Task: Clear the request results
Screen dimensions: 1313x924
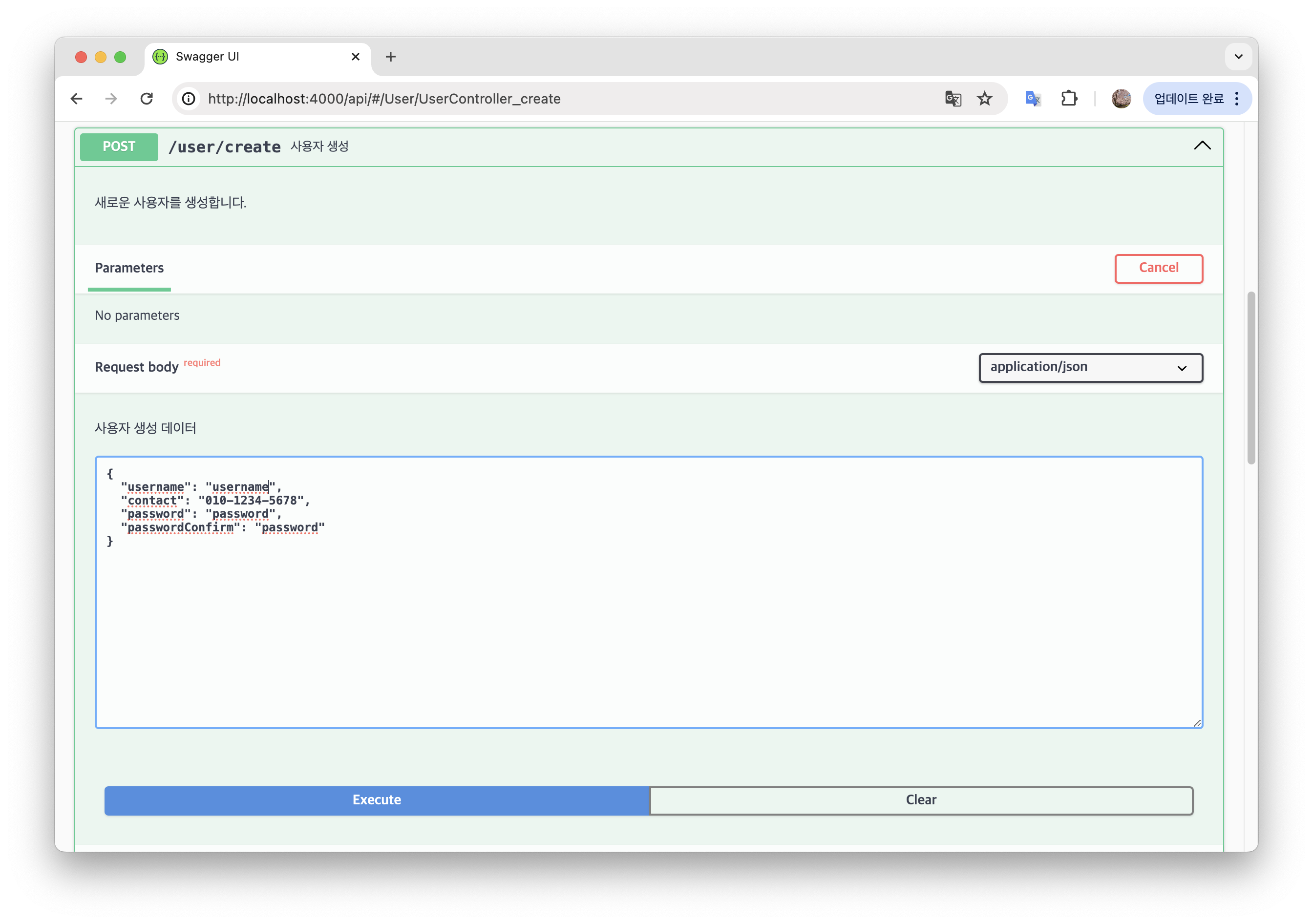Action: [x=921, y=800]
